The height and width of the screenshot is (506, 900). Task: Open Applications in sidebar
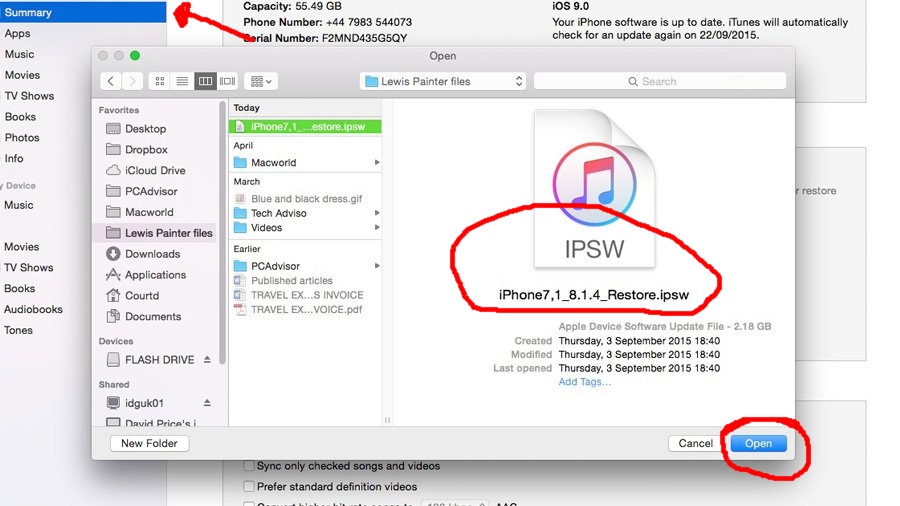(x=155, y=275)
